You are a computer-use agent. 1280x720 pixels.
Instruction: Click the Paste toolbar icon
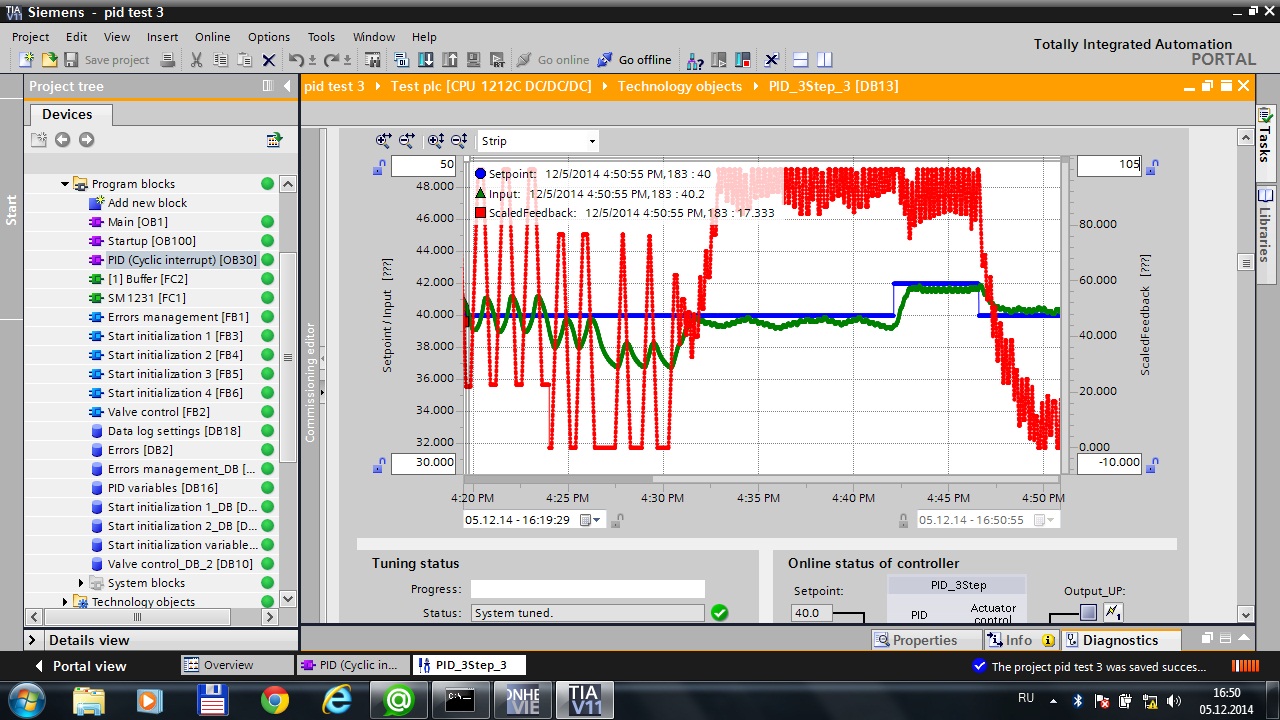(245, 60)
